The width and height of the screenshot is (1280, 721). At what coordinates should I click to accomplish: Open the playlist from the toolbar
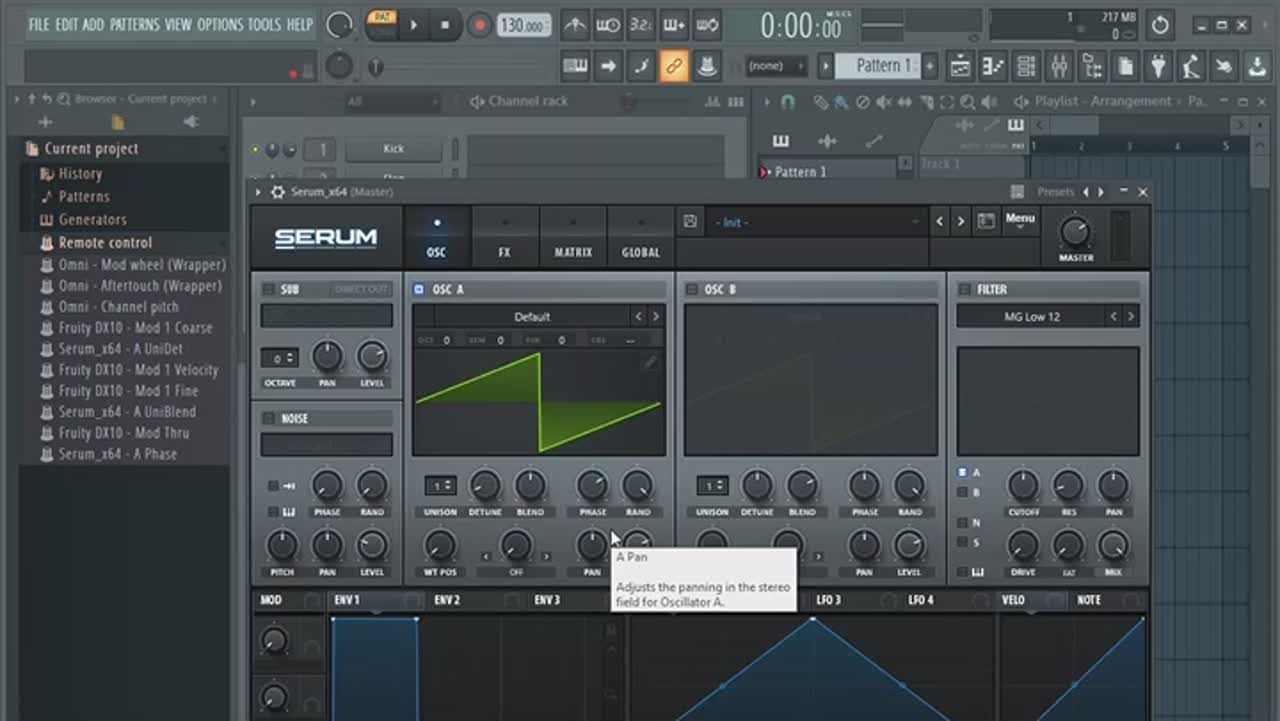click(960, 67)
